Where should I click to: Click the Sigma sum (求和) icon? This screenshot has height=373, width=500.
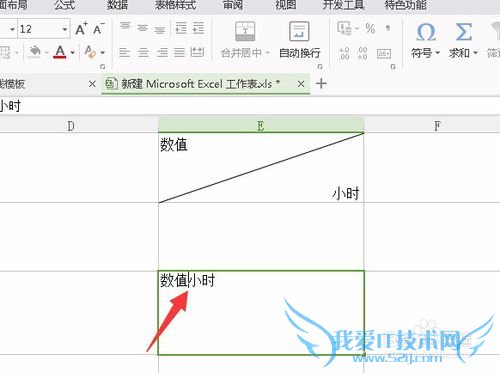tap(464, 32)
